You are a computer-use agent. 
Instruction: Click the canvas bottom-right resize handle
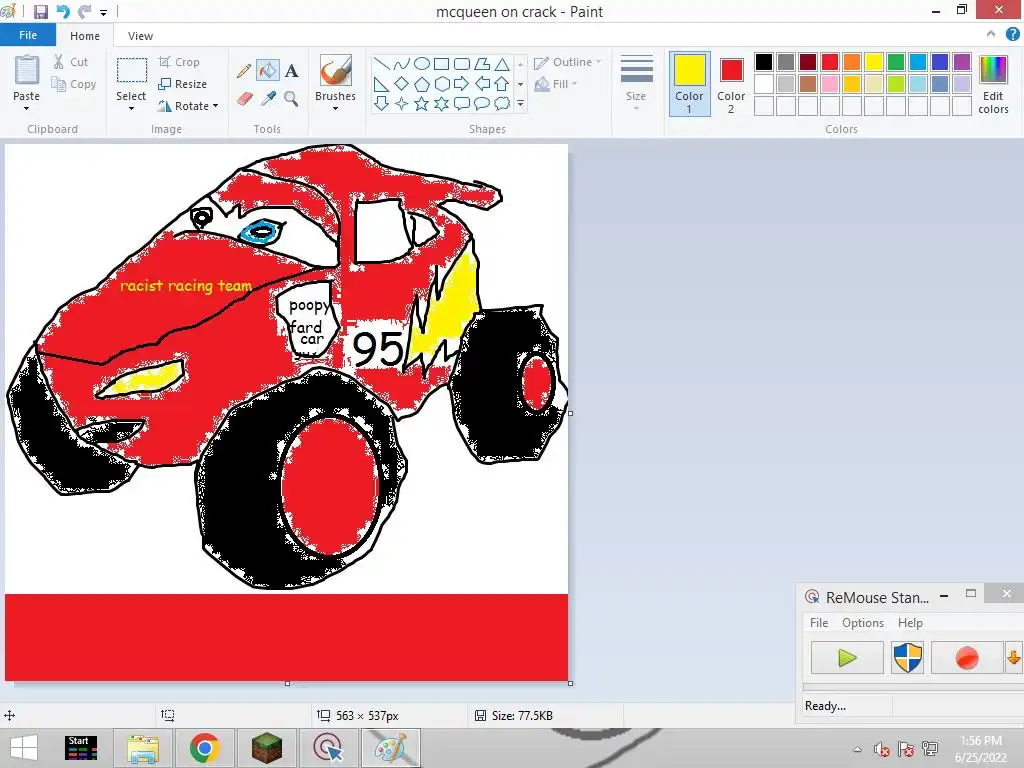click(x=571, y=684)
